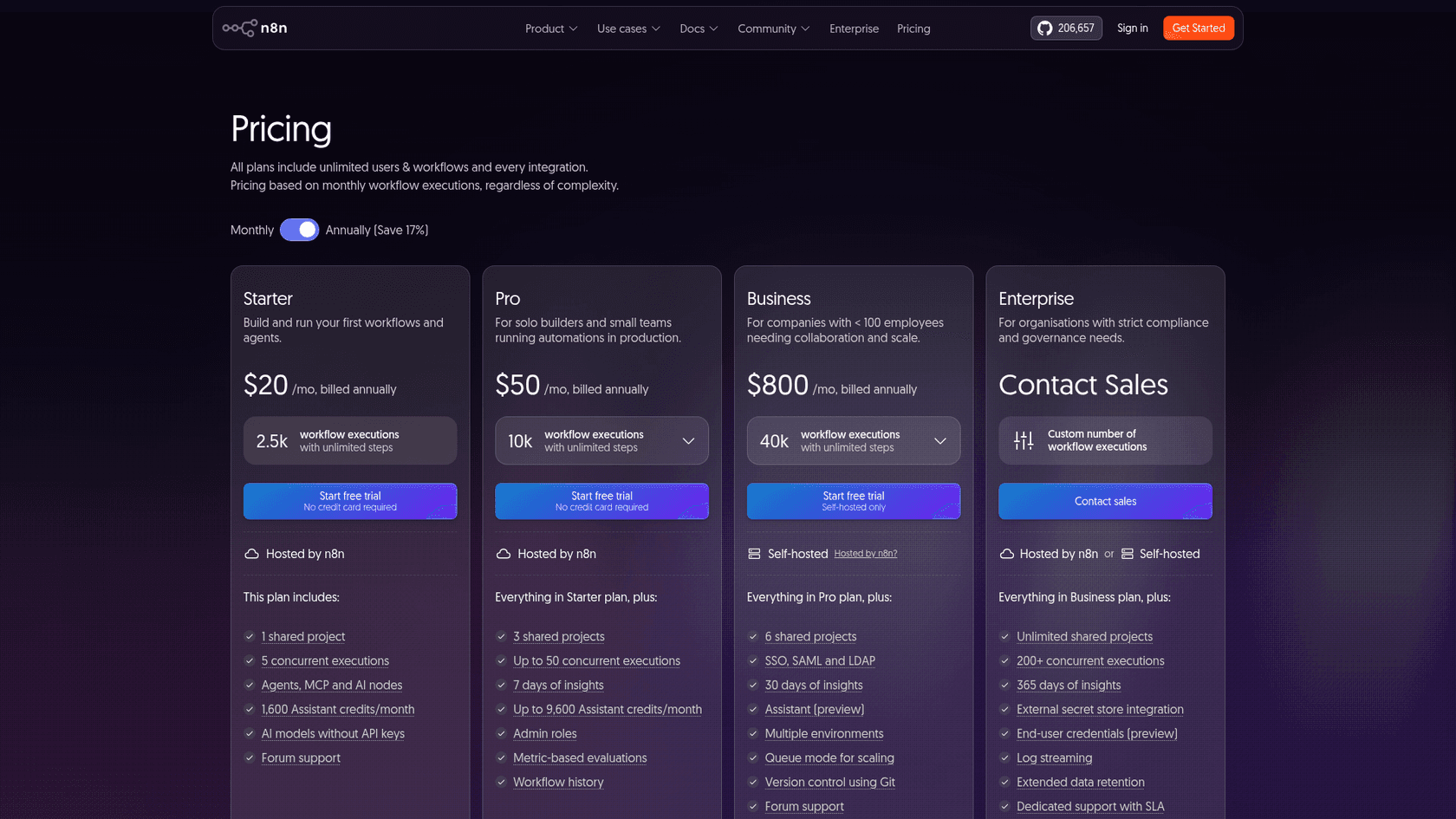Click checkmark icon beside Log streaming
Viewport: 1456px width, 819px height.
coord(1004,757)
